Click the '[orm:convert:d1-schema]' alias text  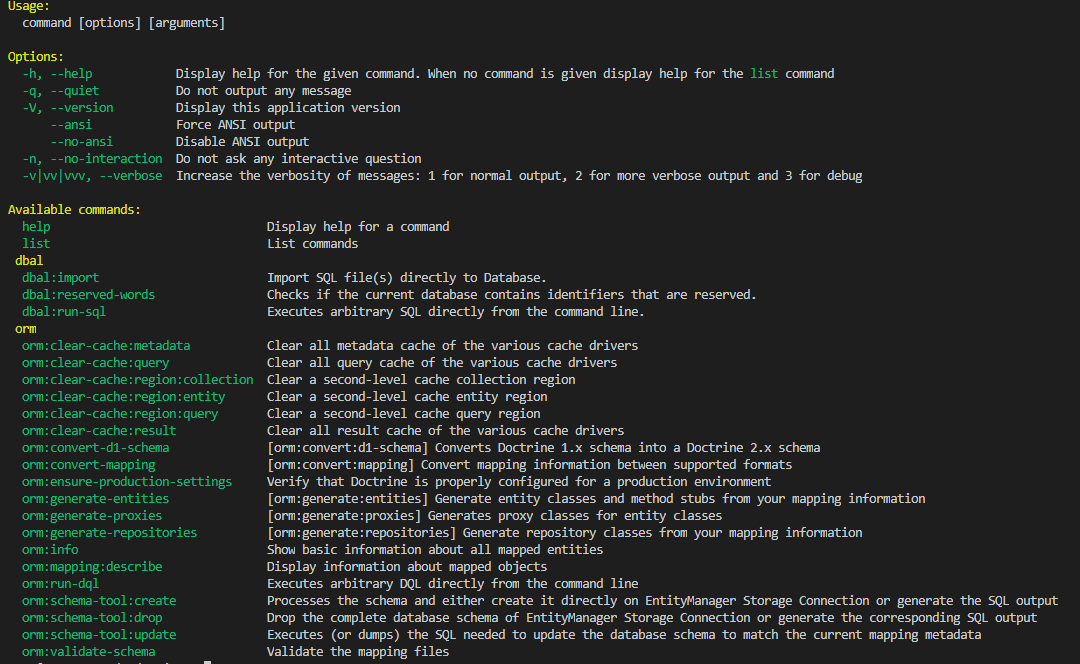[347, 448]
